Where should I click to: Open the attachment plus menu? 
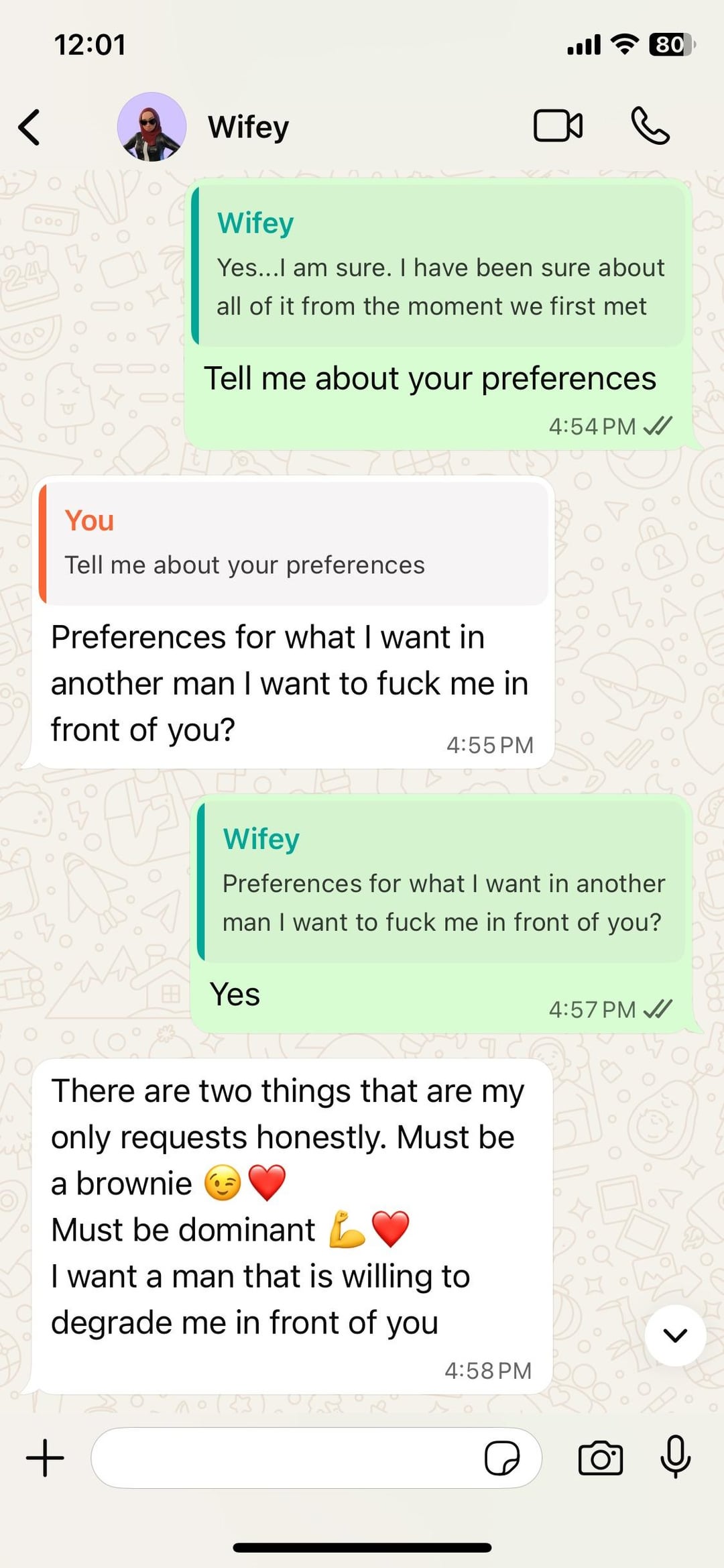point(45,1458)
